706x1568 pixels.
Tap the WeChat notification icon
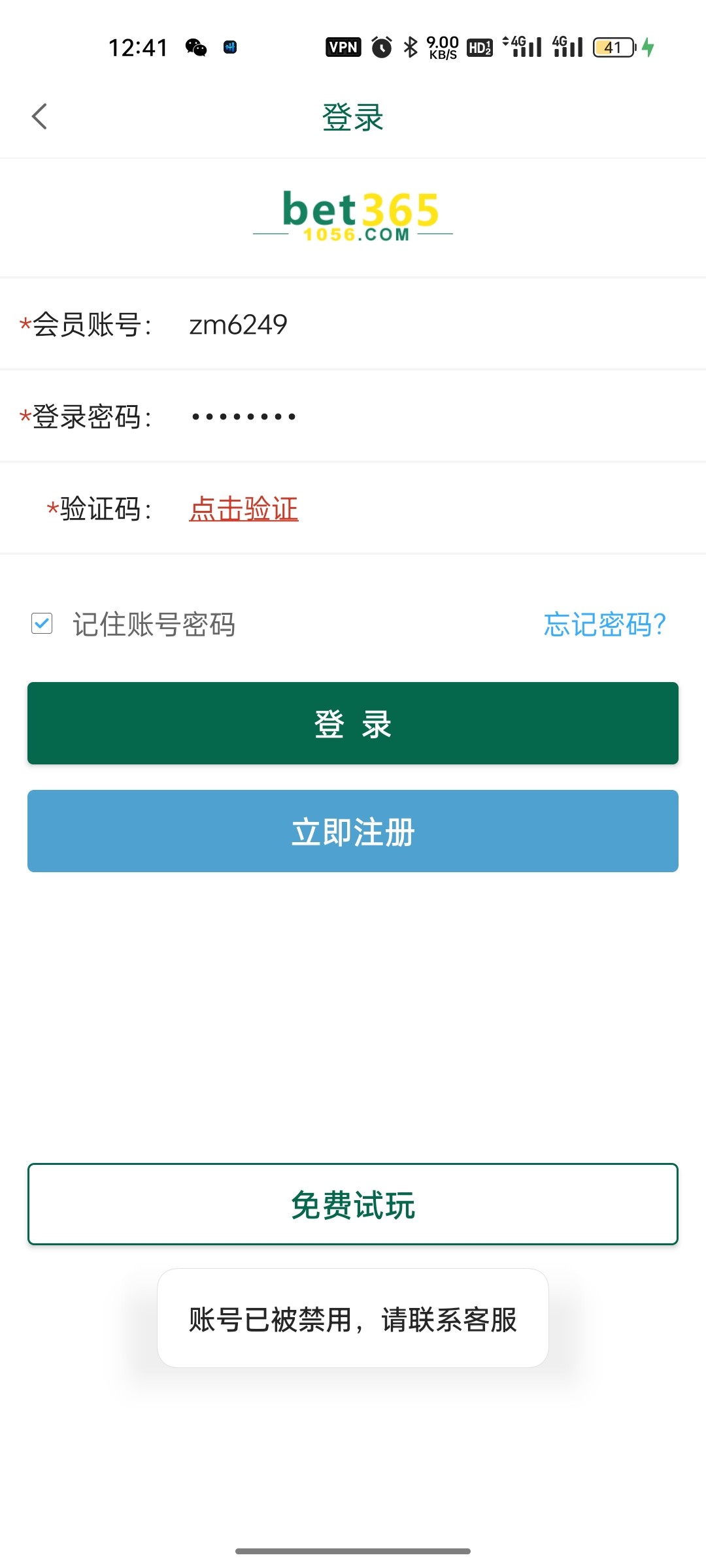click(196, 47)
